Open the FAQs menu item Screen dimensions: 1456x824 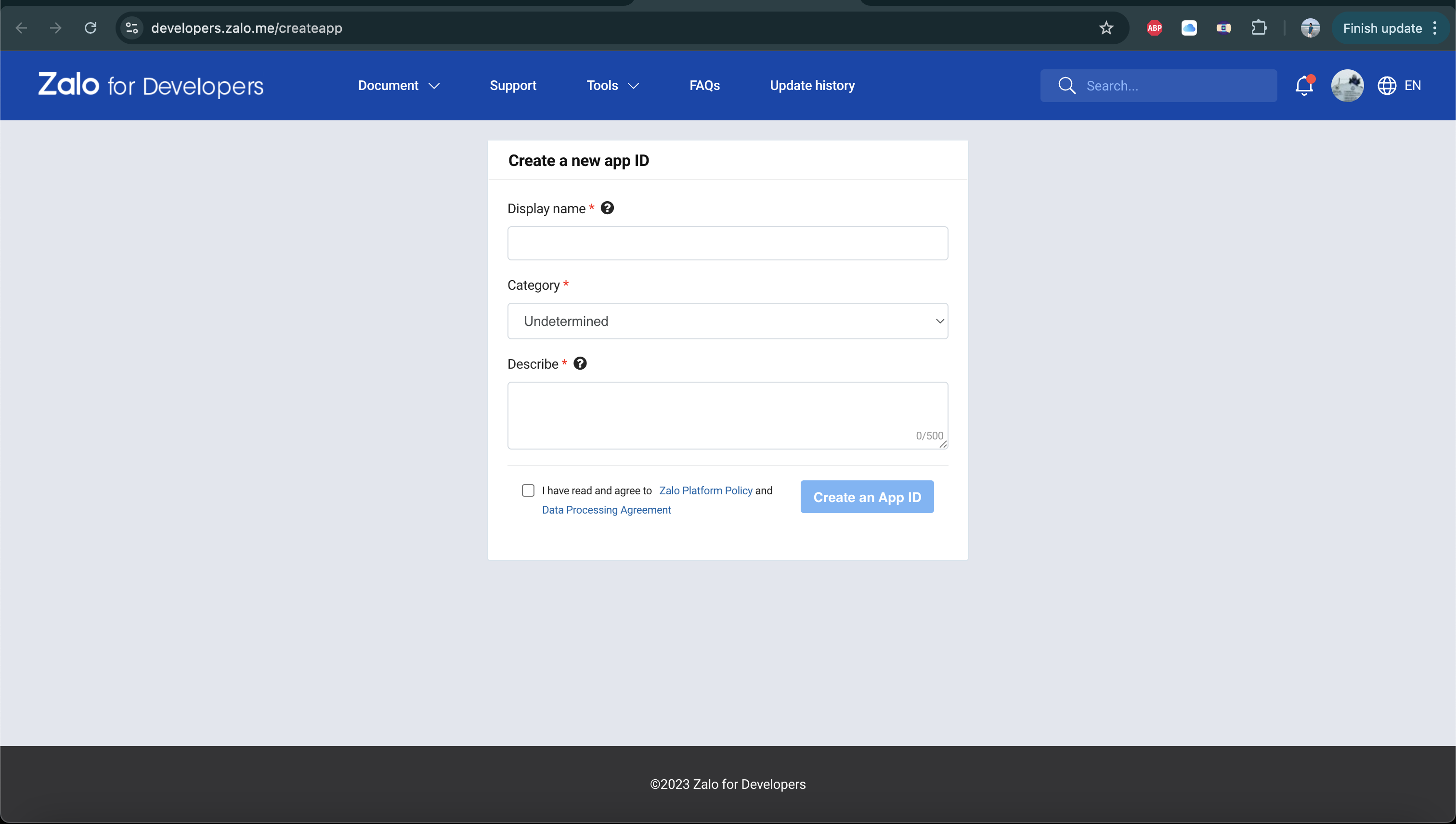pyautogui.click(x=704, y=86)
